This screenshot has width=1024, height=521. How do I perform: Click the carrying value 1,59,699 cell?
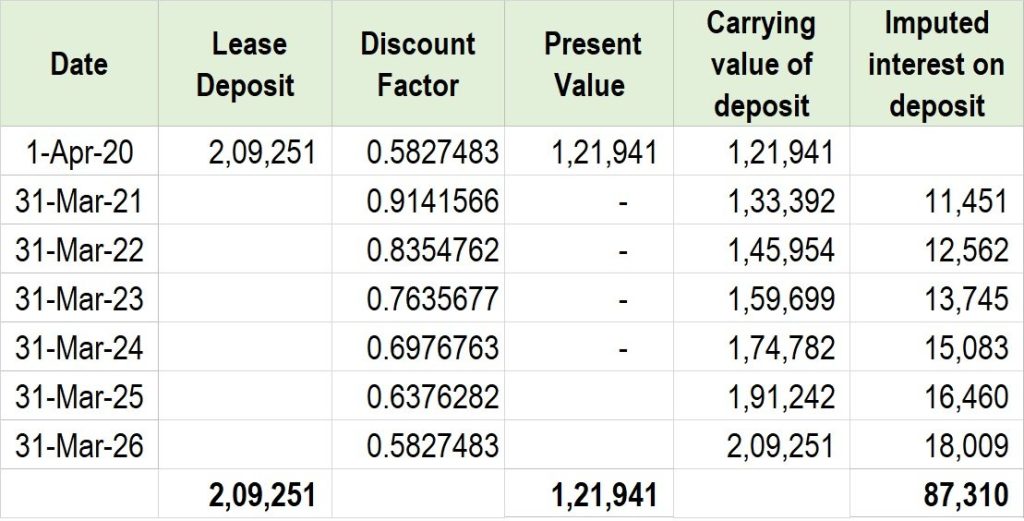[781, 299]
